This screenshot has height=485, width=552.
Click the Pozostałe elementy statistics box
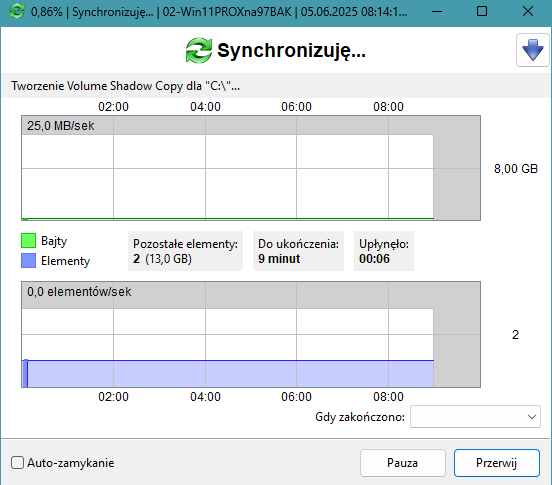[x=186, y=251]
